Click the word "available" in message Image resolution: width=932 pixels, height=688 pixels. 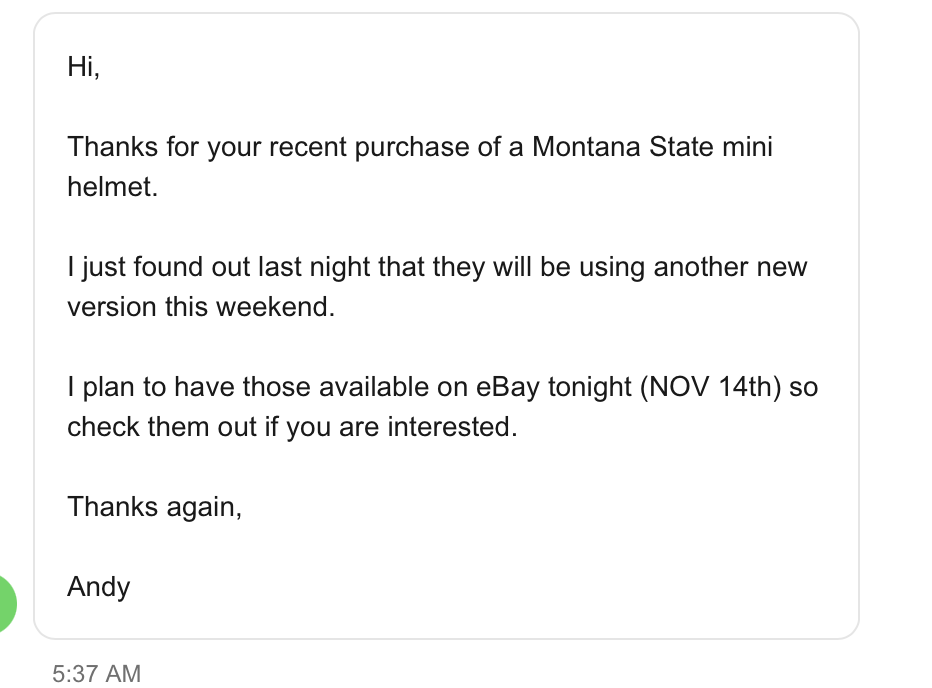click(x=363, y=387)
